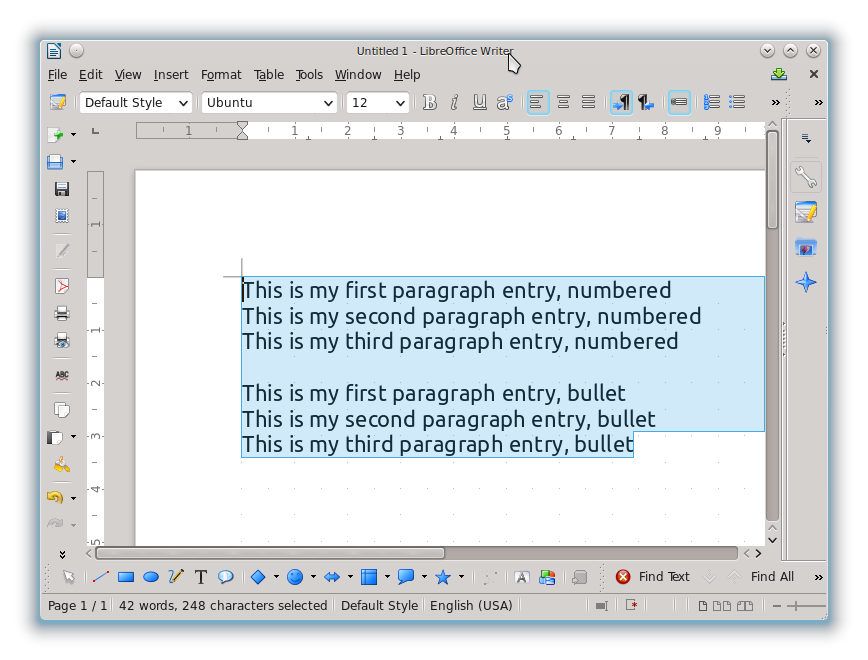This screenshot has width=868, height=660.
Task: Click the Print document icon
Action: point(62,313)
